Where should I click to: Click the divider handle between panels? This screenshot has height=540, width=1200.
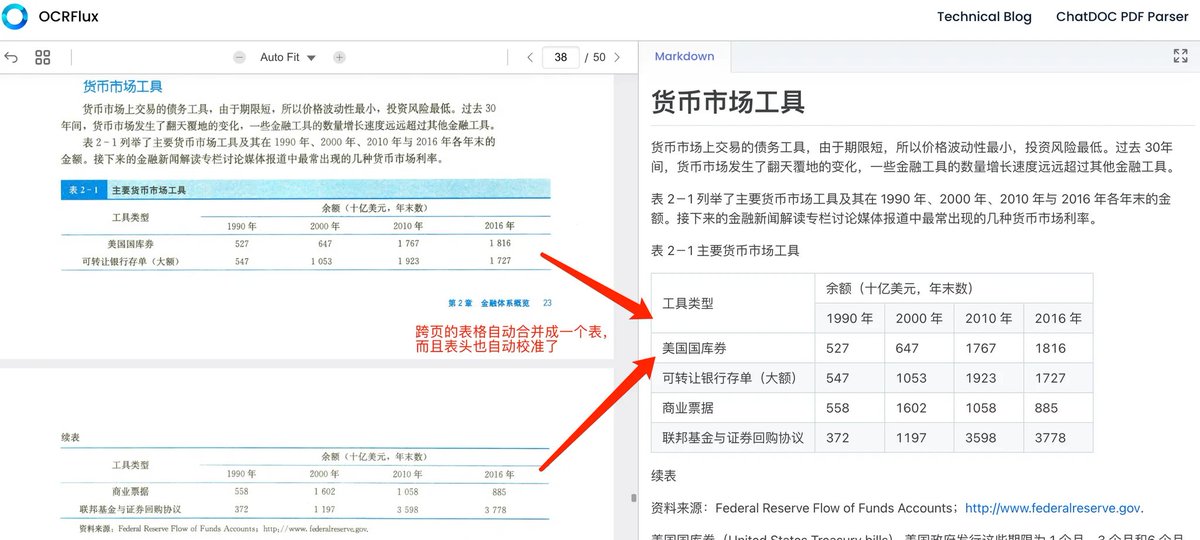click(x=632, y=496)
